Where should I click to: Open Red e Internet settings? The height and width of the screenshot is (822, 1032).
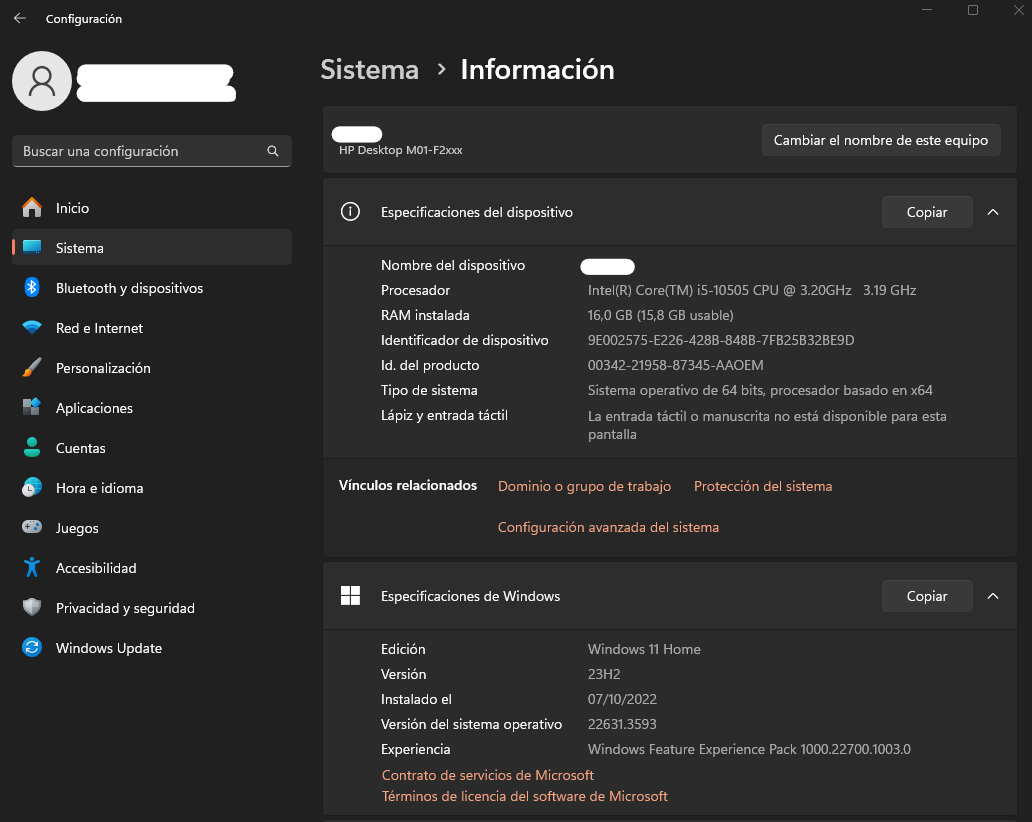pos(152,328)
